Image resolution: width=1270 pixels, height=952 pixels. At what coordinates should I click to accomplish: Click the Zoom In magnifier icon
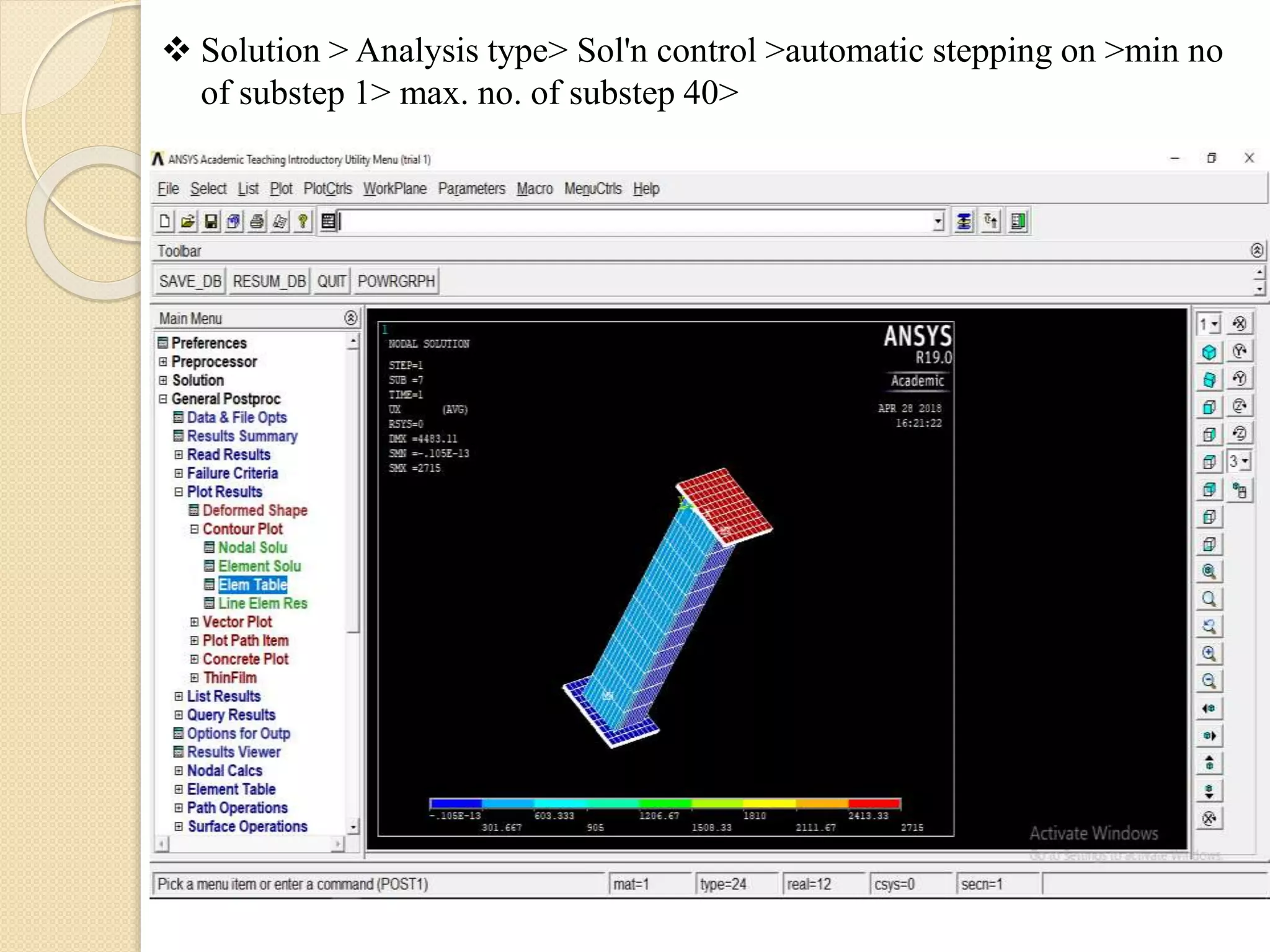1209,654
